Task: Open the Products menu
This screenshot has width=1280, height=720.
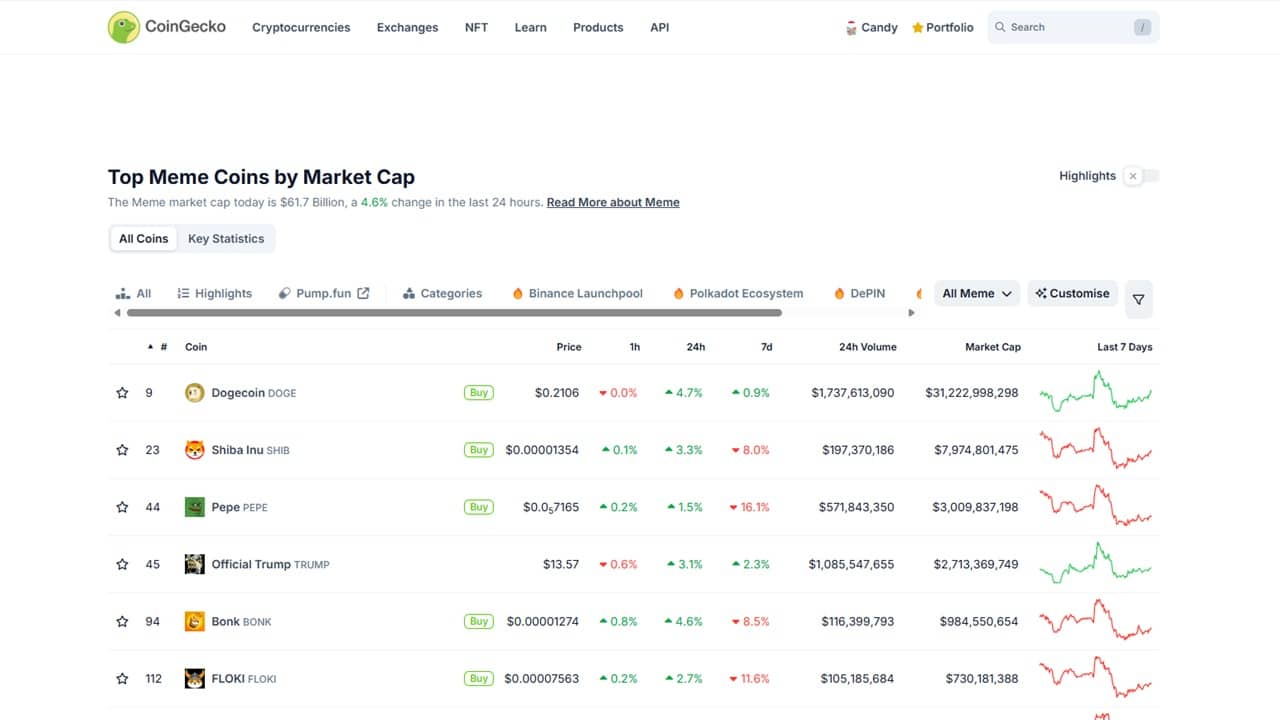Action: pos(598,27)
